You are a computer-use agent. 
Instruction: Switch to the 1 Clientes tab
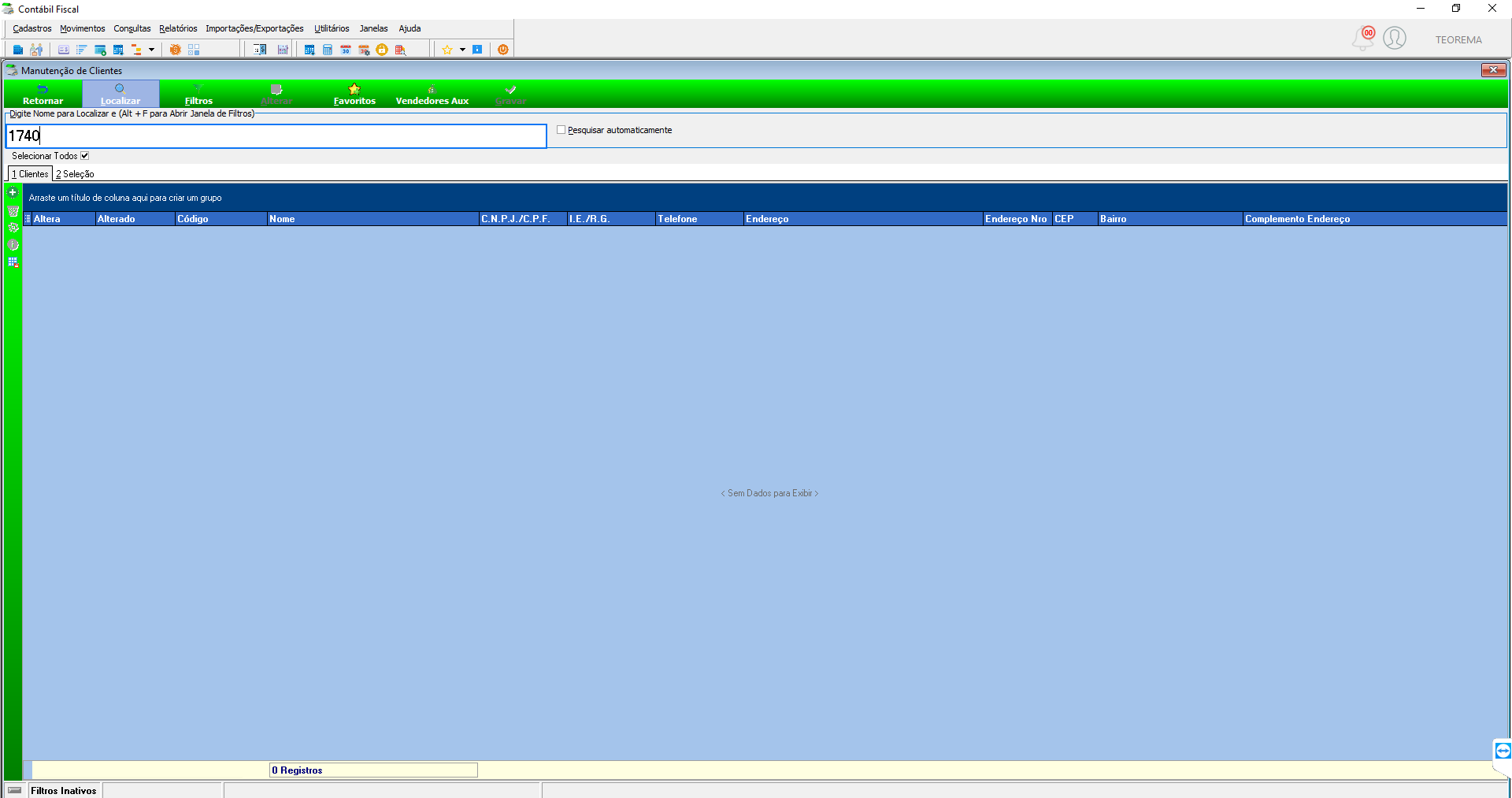click(30, 174)
